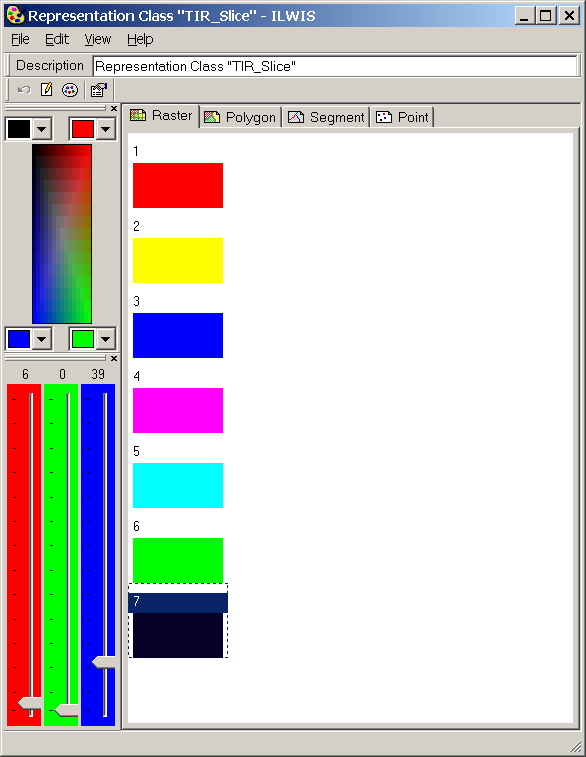Select class 3 blue swatch

(x=178, y=336)
